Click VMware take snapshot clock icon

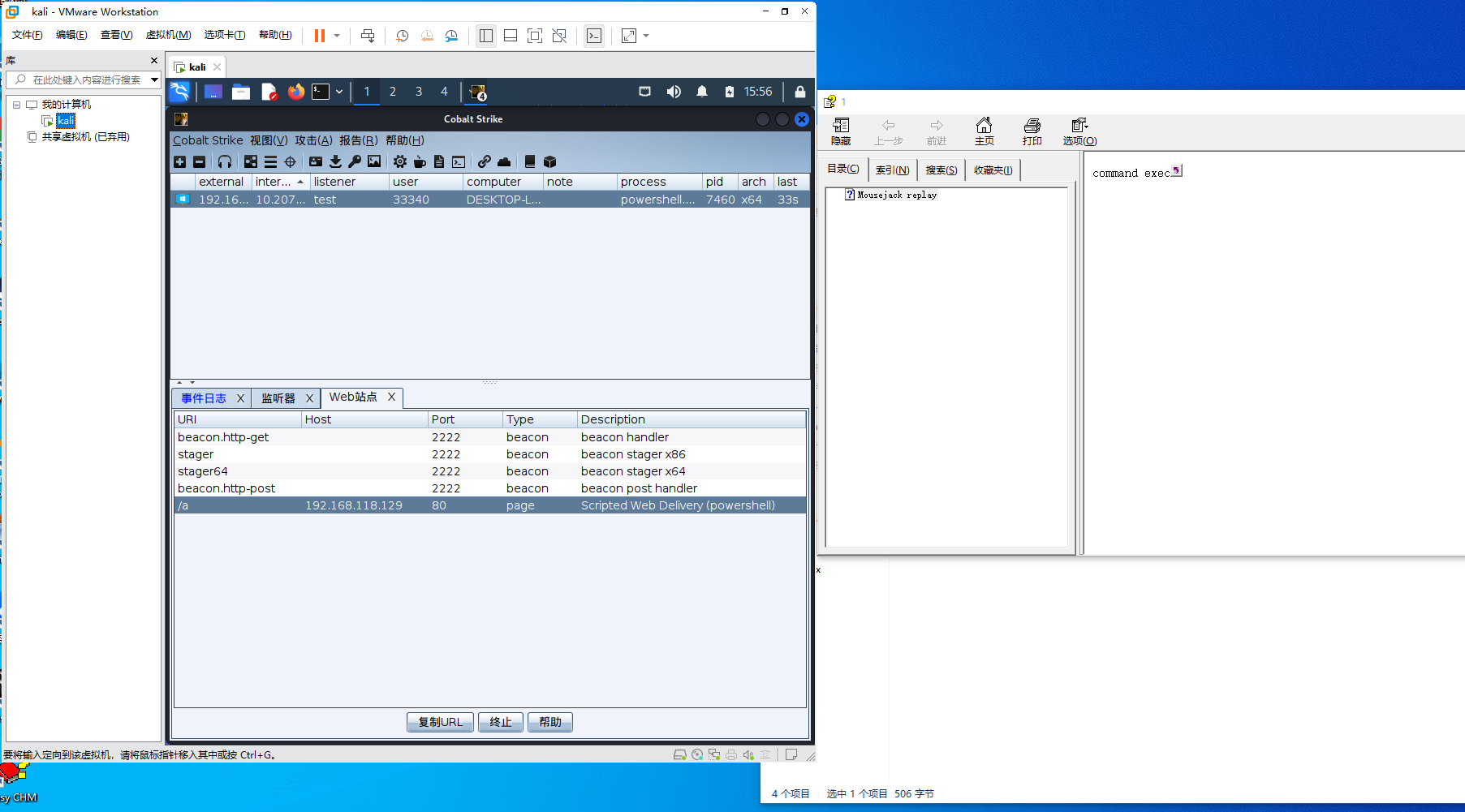(402, 36)
